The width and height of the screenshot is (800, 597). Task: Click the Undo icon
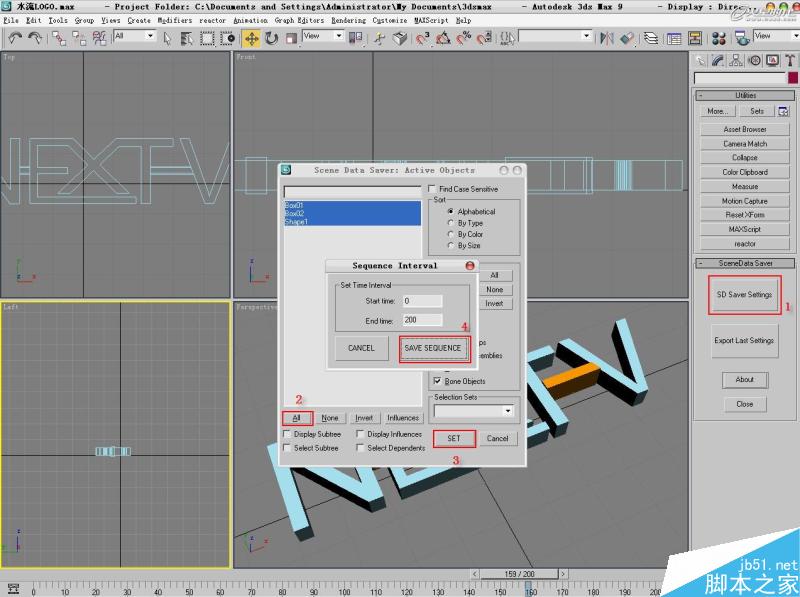(15, 37)
